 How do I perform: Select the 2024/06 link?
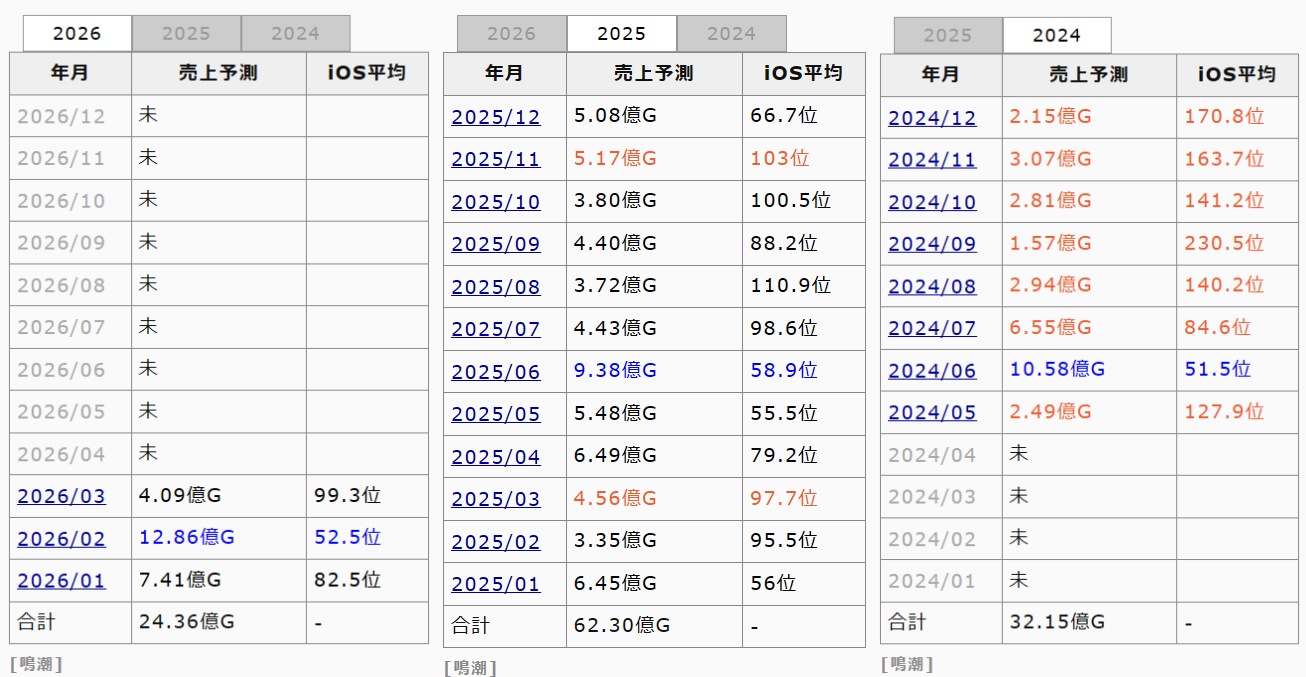(x=931, y=371)
